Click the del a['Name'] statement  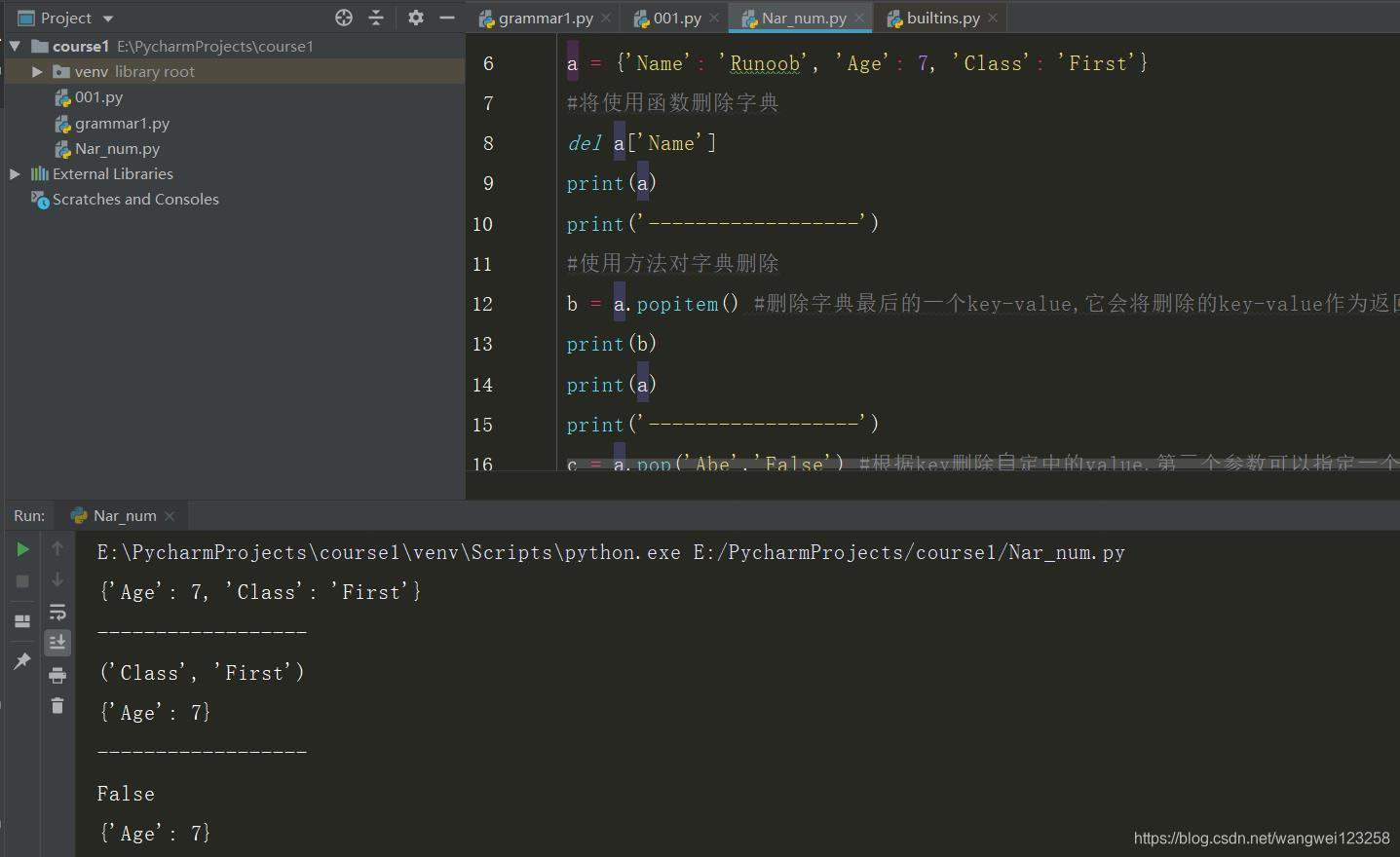pyautogui.click(x=641, y=143)
